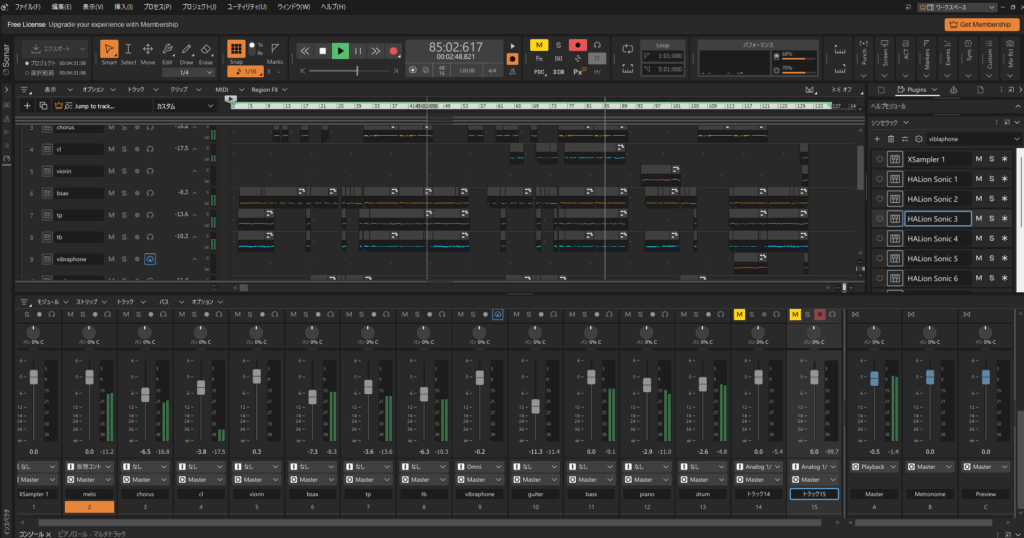Viewport: 1024px width, 538px height.
Task: Start playback with the green Play button
Action: [340, 51]
